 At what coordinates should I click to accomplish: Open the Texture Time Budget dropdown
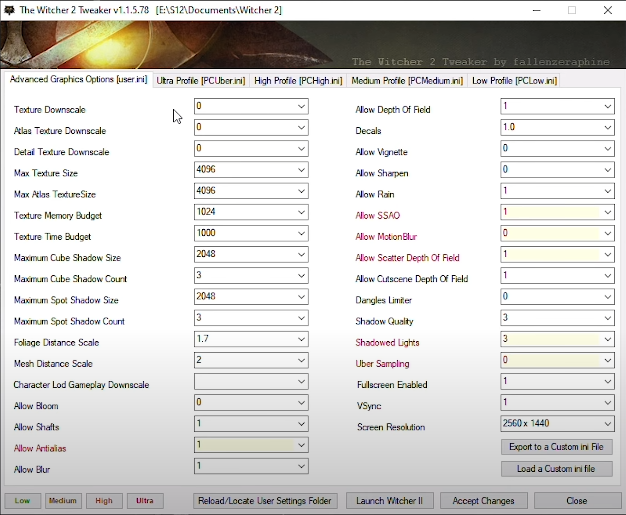[251, 233]
